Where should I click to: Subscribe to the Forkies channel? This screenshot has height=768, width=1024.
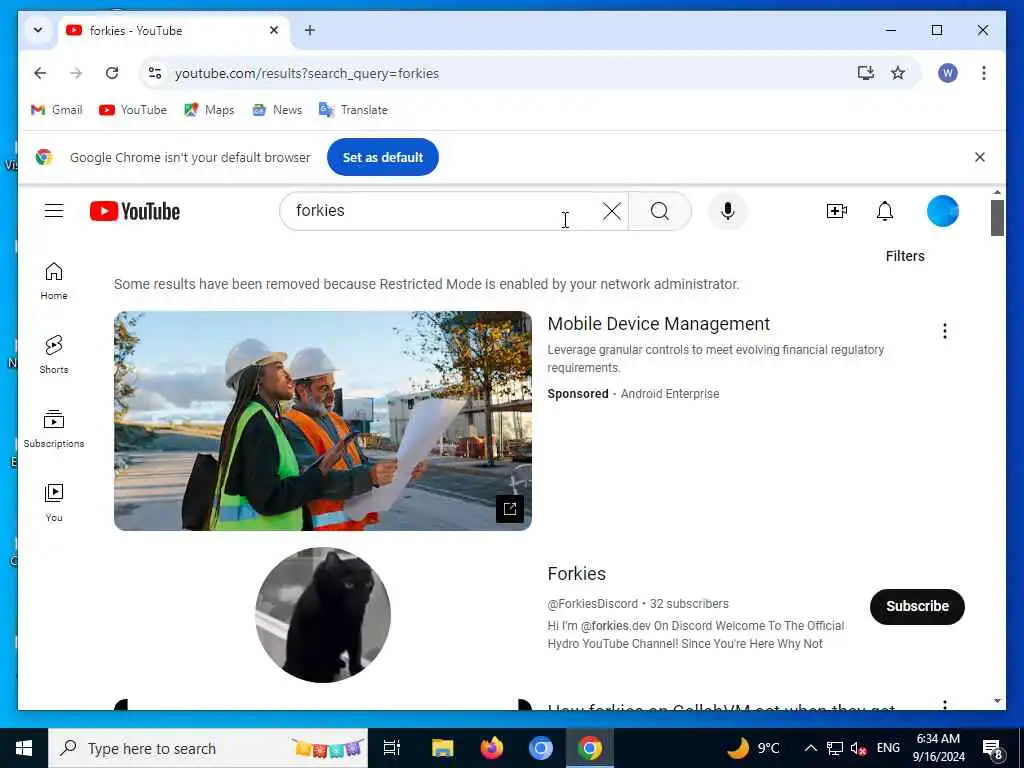pyautogui.click(x=917, y=606)
